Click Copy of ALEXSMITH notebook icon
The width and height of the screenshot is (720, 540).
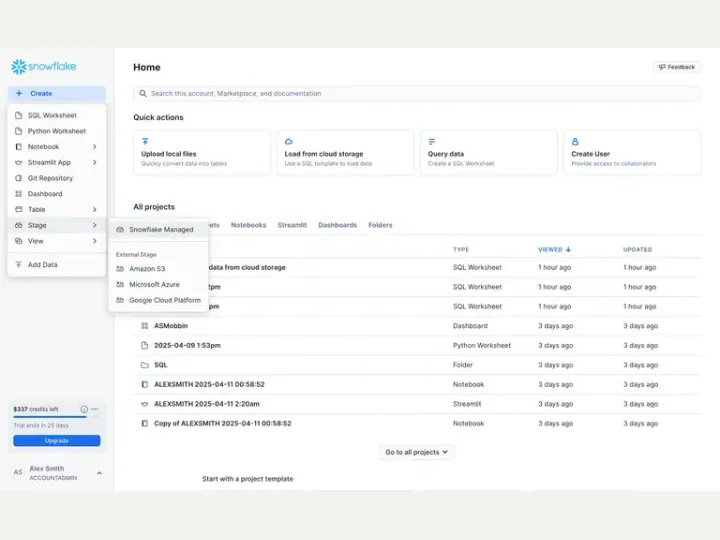click(x=145, y=423)
